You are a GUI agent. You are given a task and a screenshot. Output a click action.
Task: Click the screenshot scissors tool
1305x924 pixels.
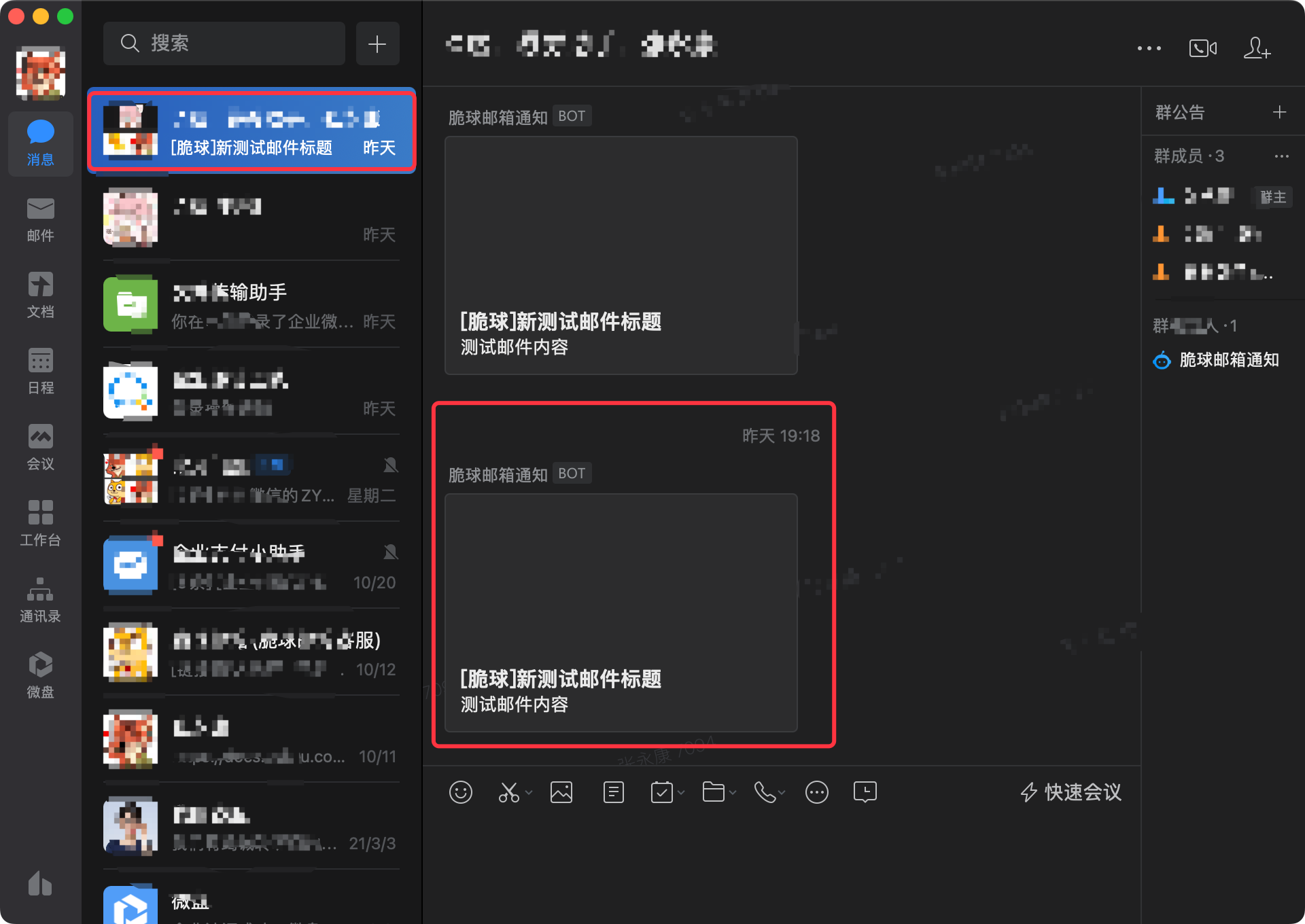pyautogui.click(x=508, y=792)
